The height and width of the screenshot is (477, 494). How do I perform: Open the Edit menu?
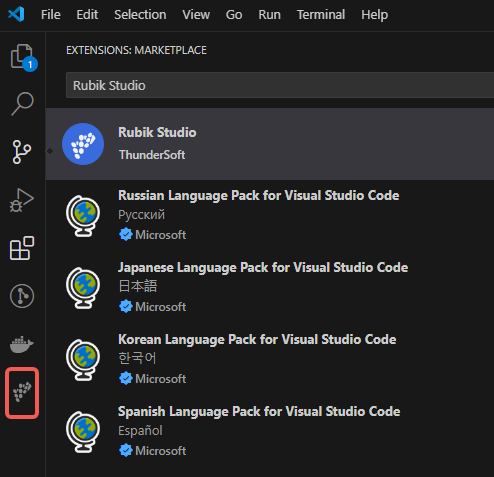(x=87, y=15)
